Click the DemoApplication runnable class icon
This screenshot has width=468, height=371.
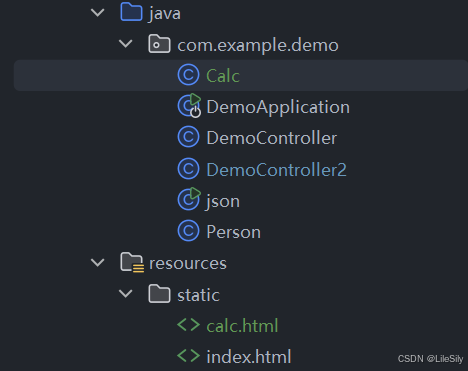(x=189, y=106)
